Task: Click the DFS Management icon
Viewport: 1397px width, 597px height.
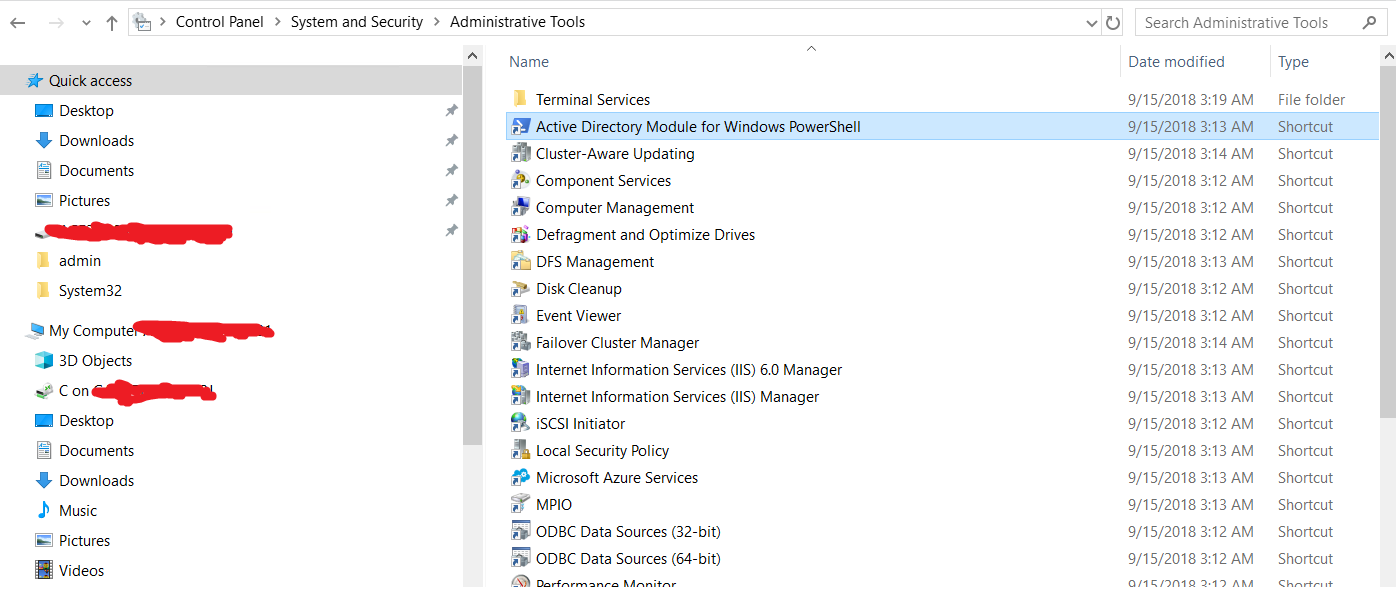Action: coord(520,261)
